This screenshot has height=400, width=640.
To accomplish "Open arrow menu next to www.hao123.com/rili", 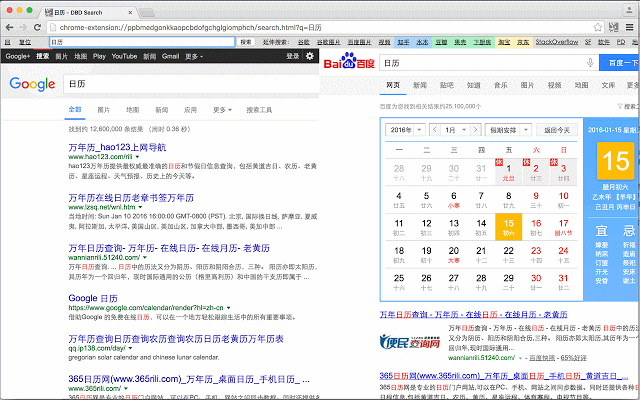I will pos(138,157).
